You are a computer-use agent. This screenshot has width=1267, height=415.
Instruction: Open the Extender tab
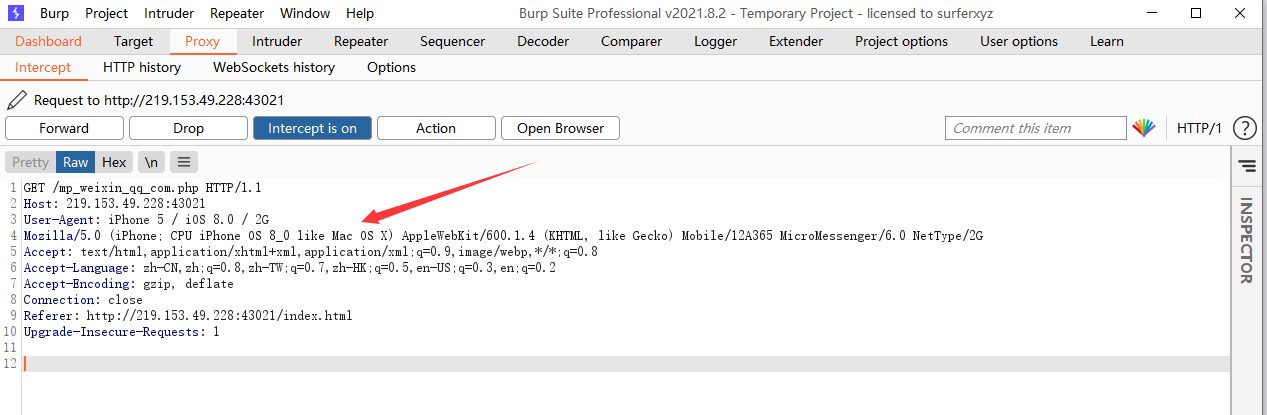(796, 41)
